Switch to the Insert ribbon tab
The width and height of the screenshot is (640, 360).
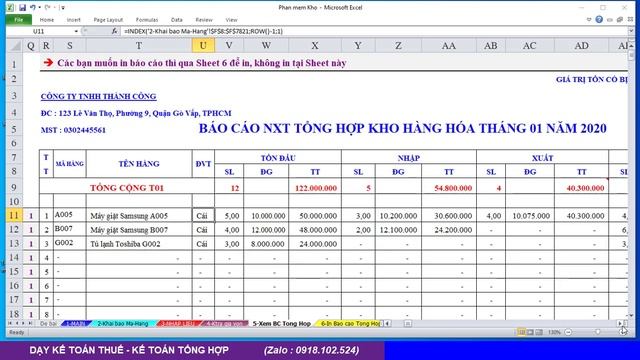click(x=73, y=20)
